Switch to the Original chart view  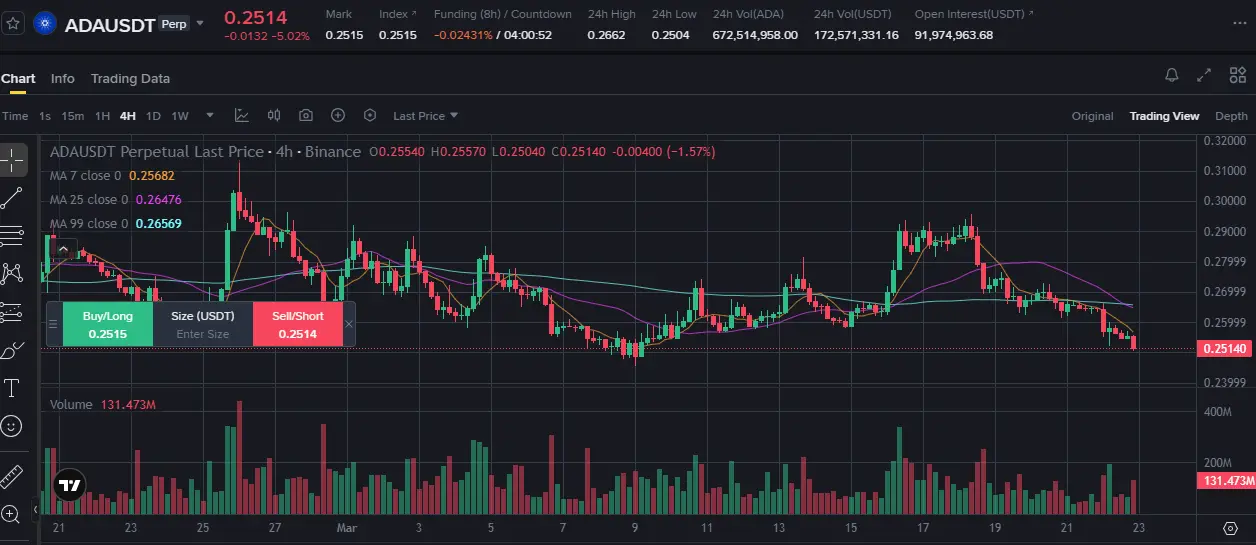tap(1092, 116)
